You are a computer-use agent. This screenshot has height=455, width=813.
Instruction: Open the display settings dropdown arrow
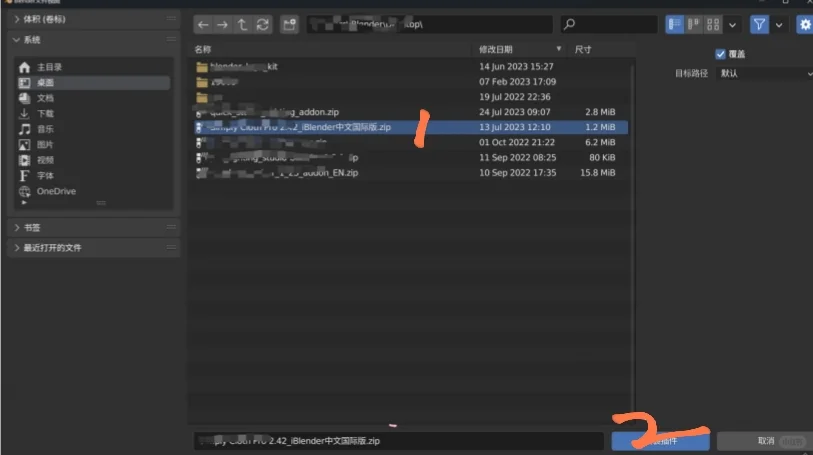click(732, 24)
